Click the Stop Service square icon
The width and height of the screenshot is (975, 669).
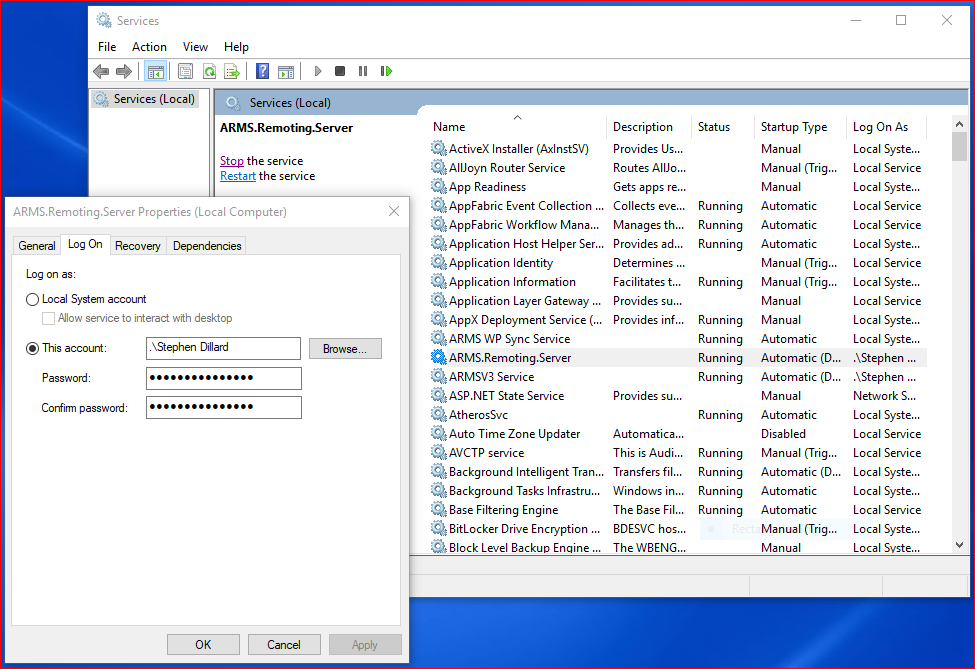coord(340,72)
